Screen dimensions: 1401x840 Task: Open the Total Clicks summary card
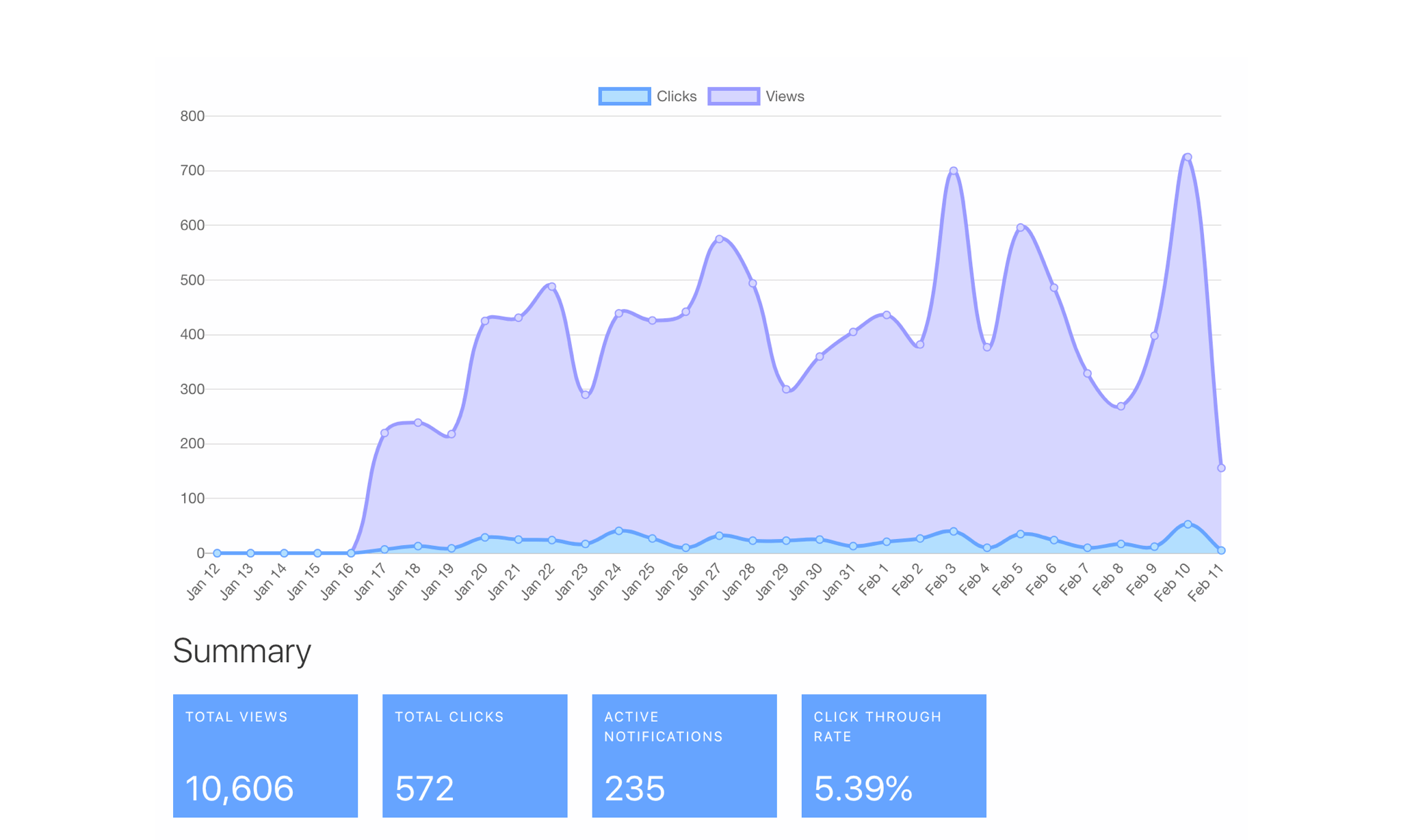click(x=475, y=755)
